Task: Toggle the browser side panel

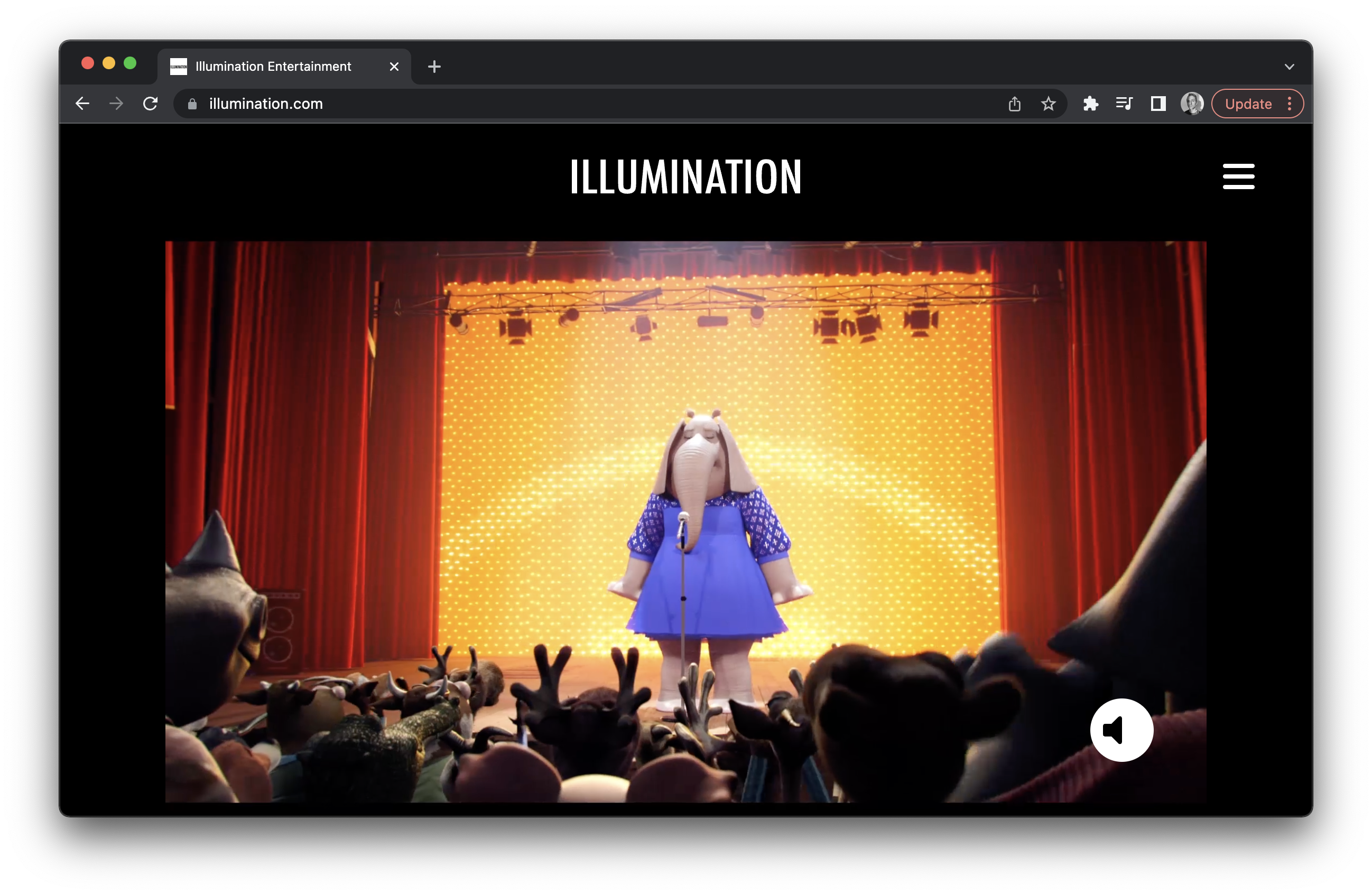Action: [1158, 104]
